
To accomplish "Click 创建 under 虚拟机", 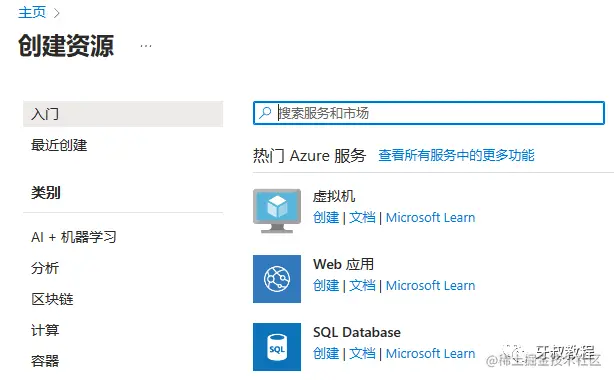I will (326, 217).
